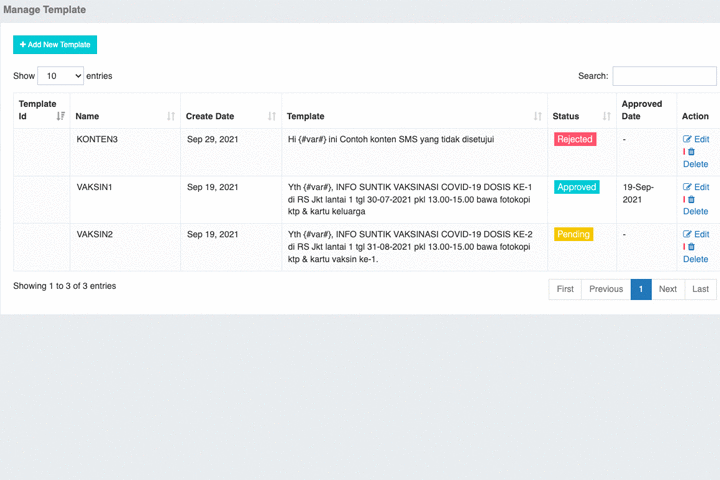Viewport: 720px width, 480px height.
Task: Sort table by Create Date arrows
Action: 272,116
